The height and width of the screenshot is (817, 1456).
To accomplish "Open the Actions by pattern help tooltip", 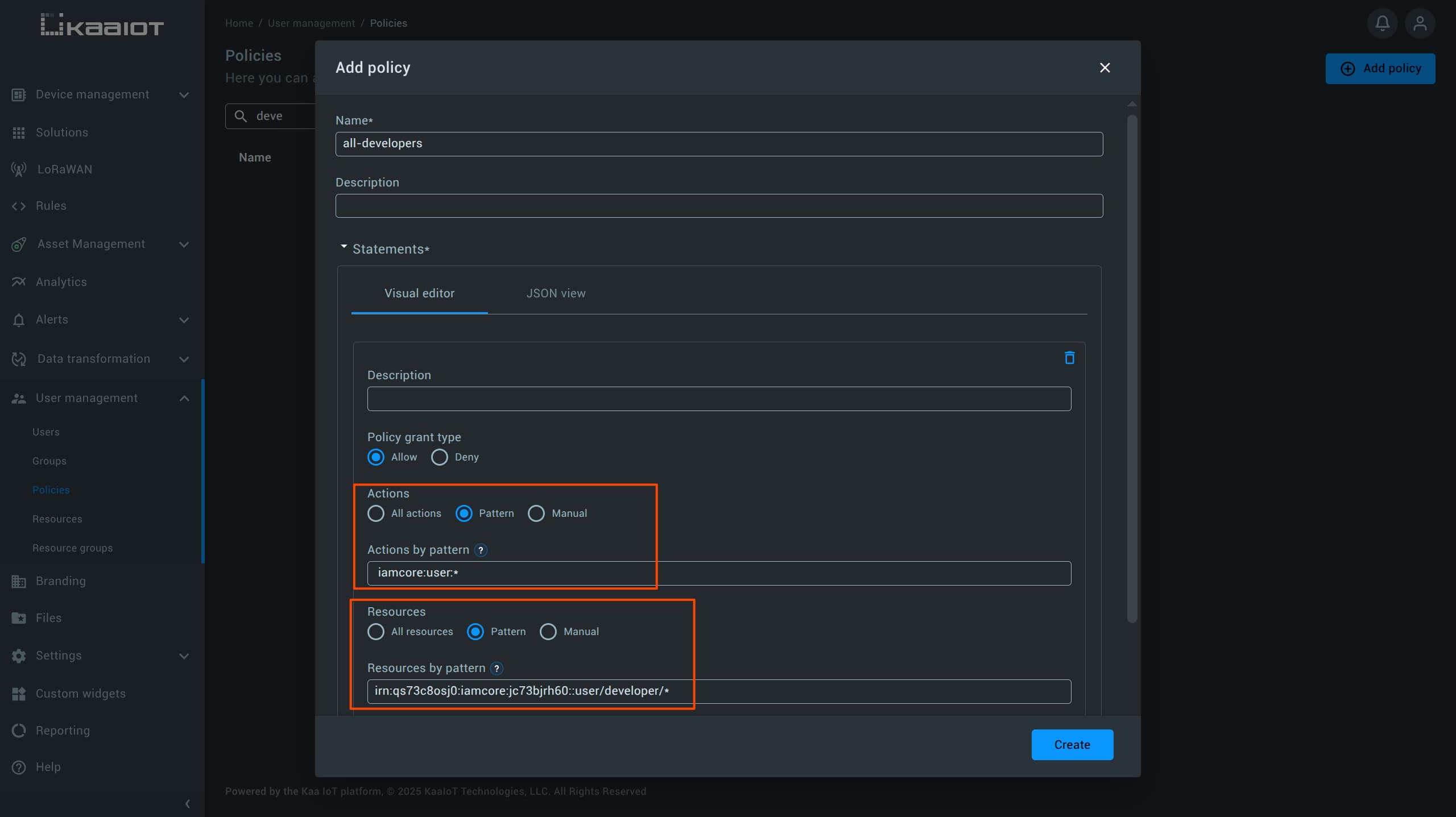I will click(x=481, y=550).
